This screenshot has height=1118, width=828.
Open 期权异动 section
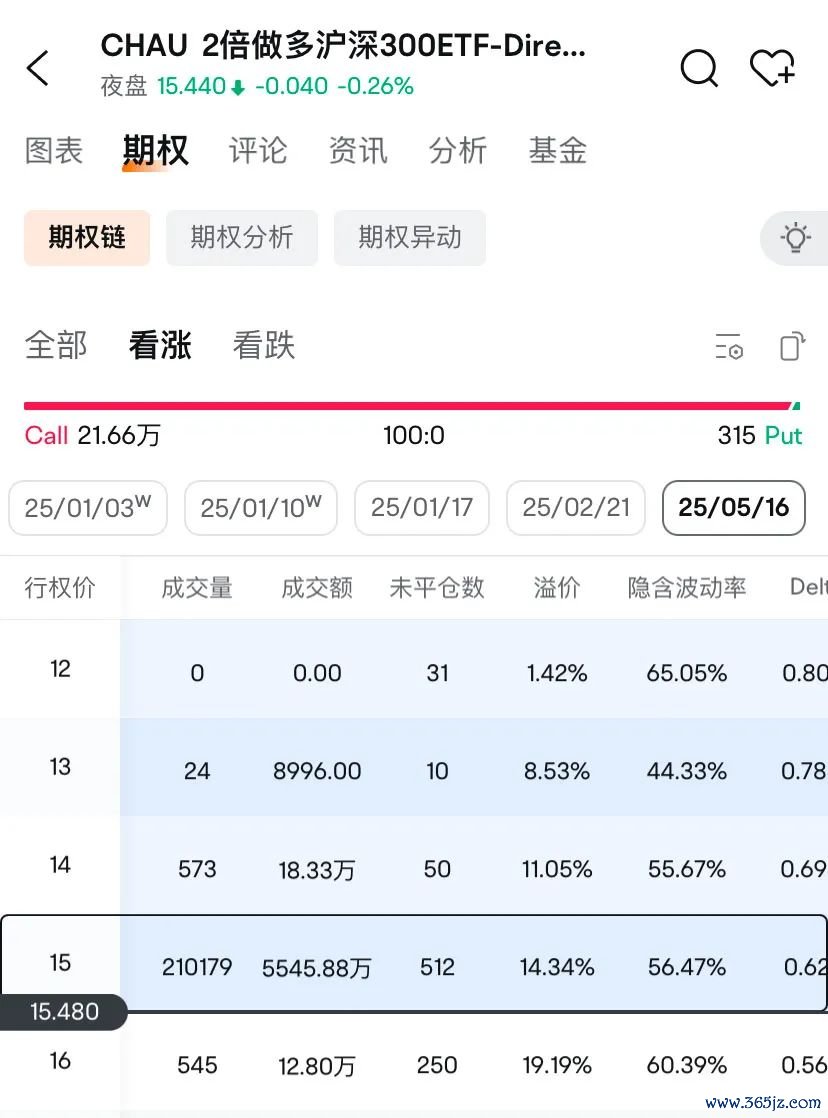410,238
